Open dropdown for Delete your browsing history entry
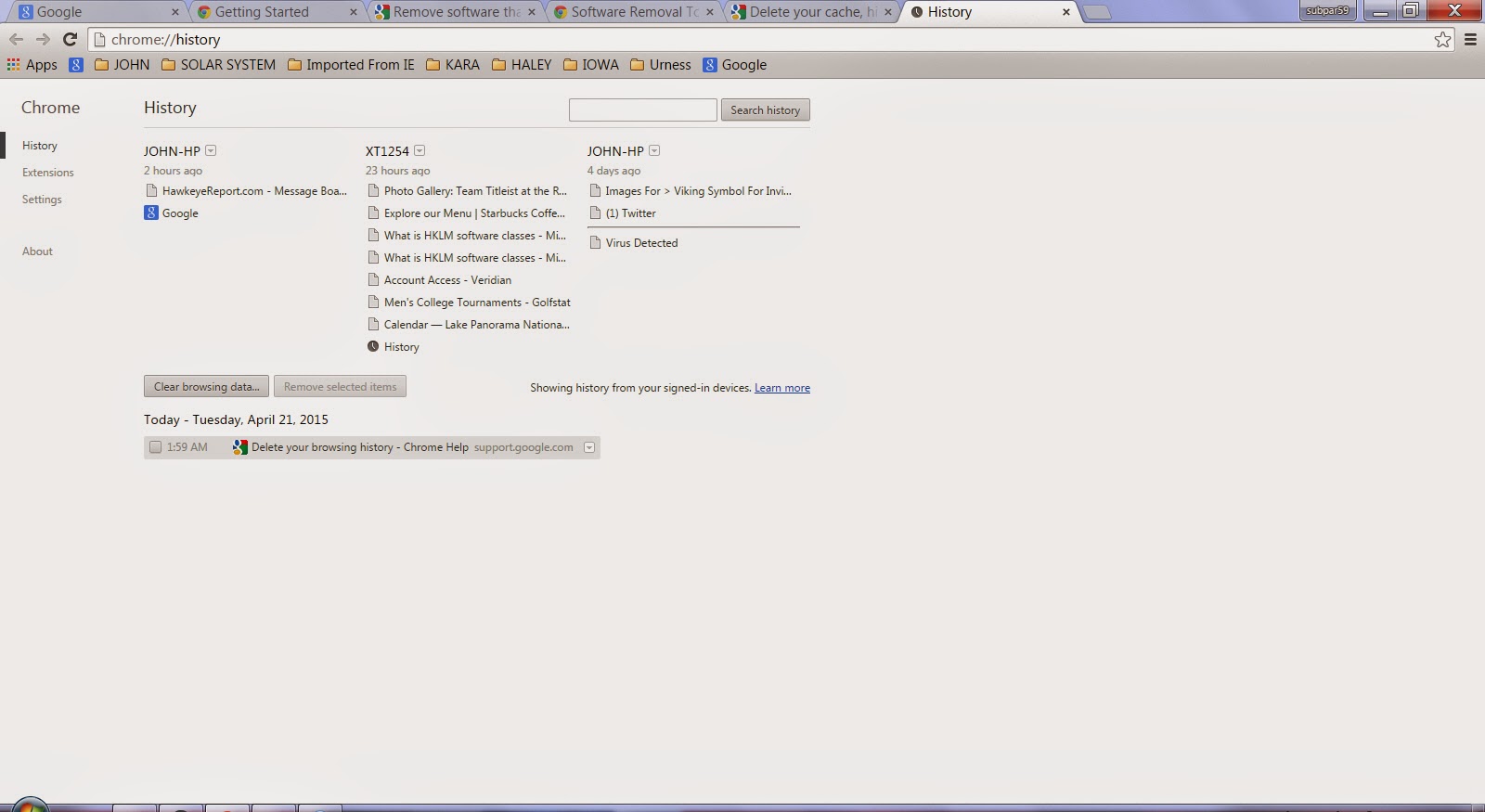Screen dimensions: 1485x812 pyautogui.click(x=589, y=447)
